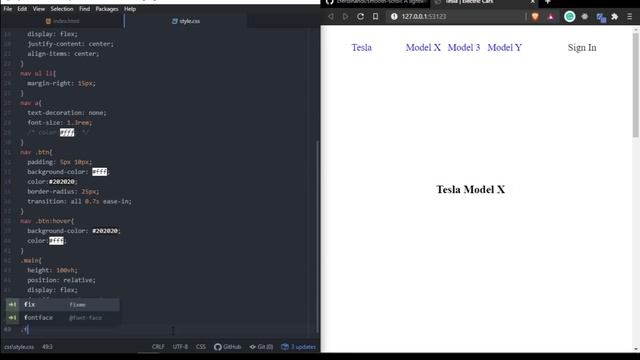640x360 pixels.
Task: Place cursor on 'height: 100vh' line
Action: pos(52,270)
